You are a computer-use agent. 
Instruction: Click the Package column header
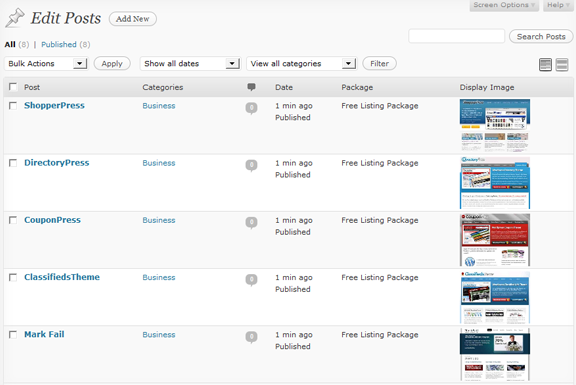pos(357,87)
